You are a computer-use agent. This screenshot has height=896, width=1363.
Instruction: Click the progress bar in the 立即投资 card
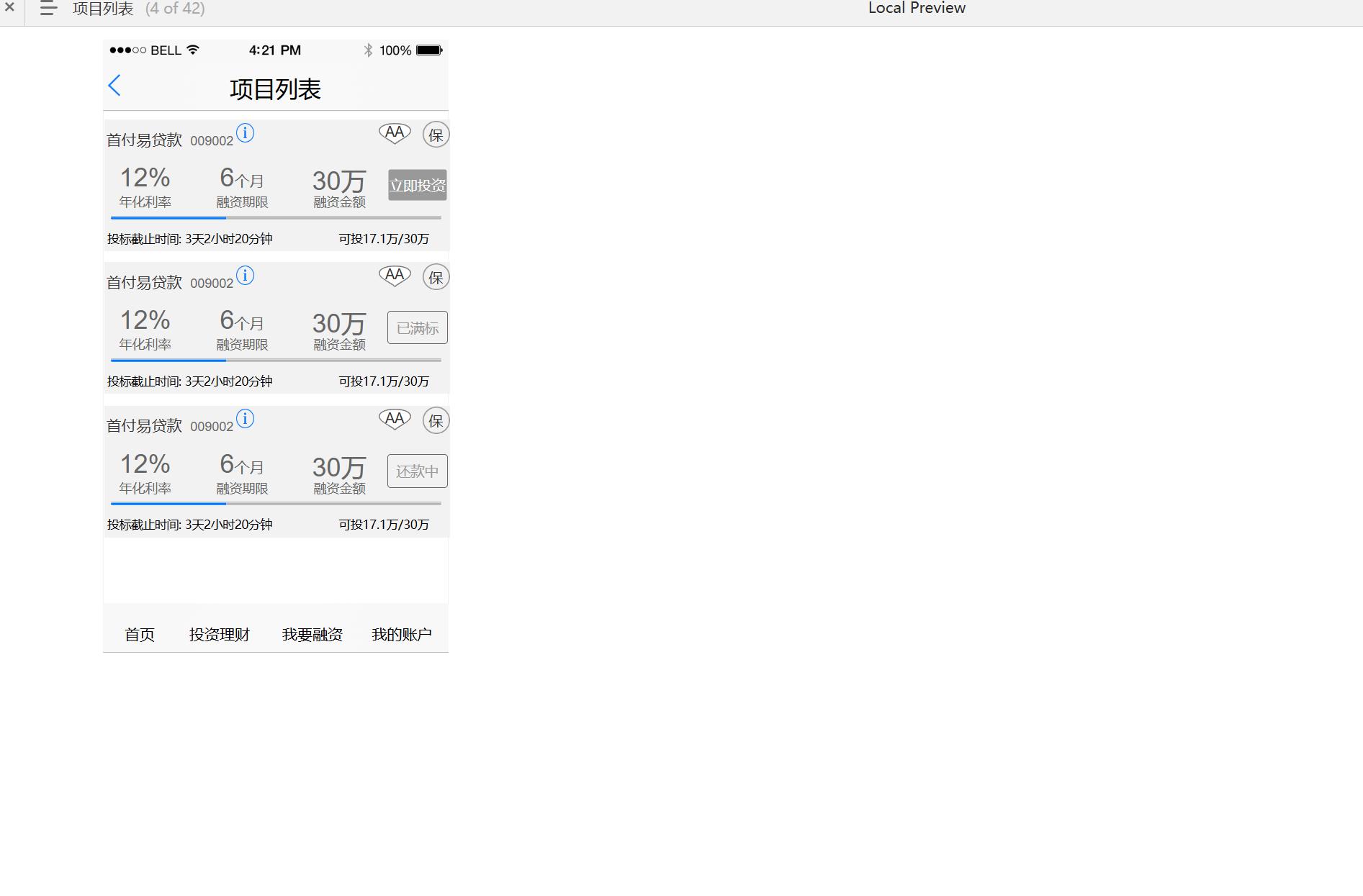pos(276,217)
